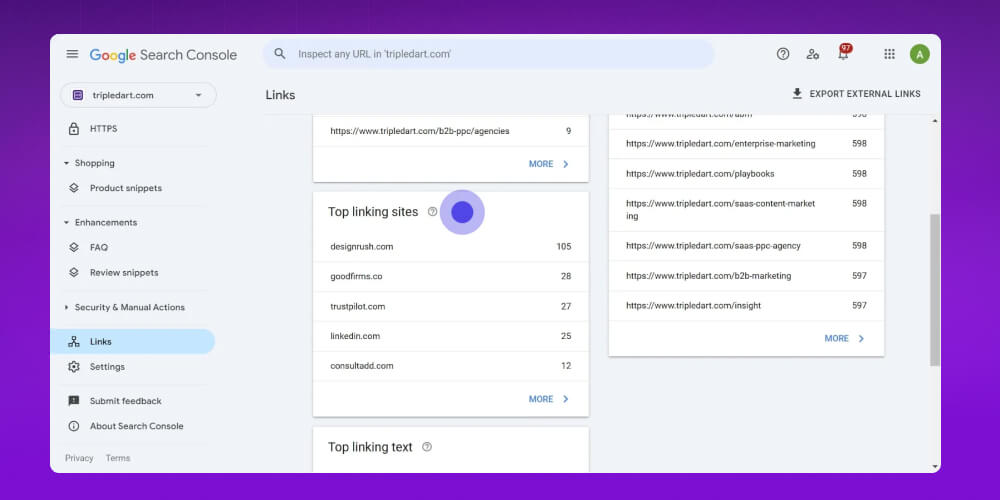Open the Privacy link in footer

pos(79,458)
